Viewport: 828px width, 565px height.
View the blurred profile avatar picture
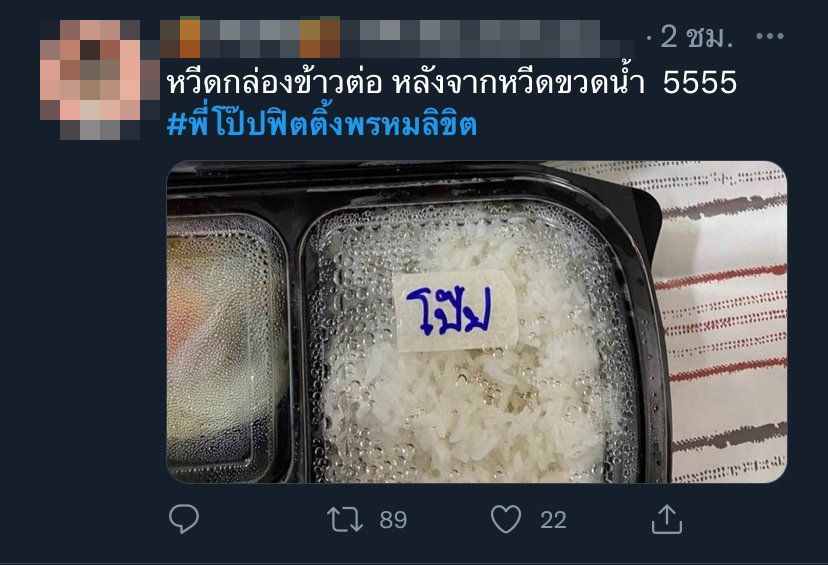(91, 79)
